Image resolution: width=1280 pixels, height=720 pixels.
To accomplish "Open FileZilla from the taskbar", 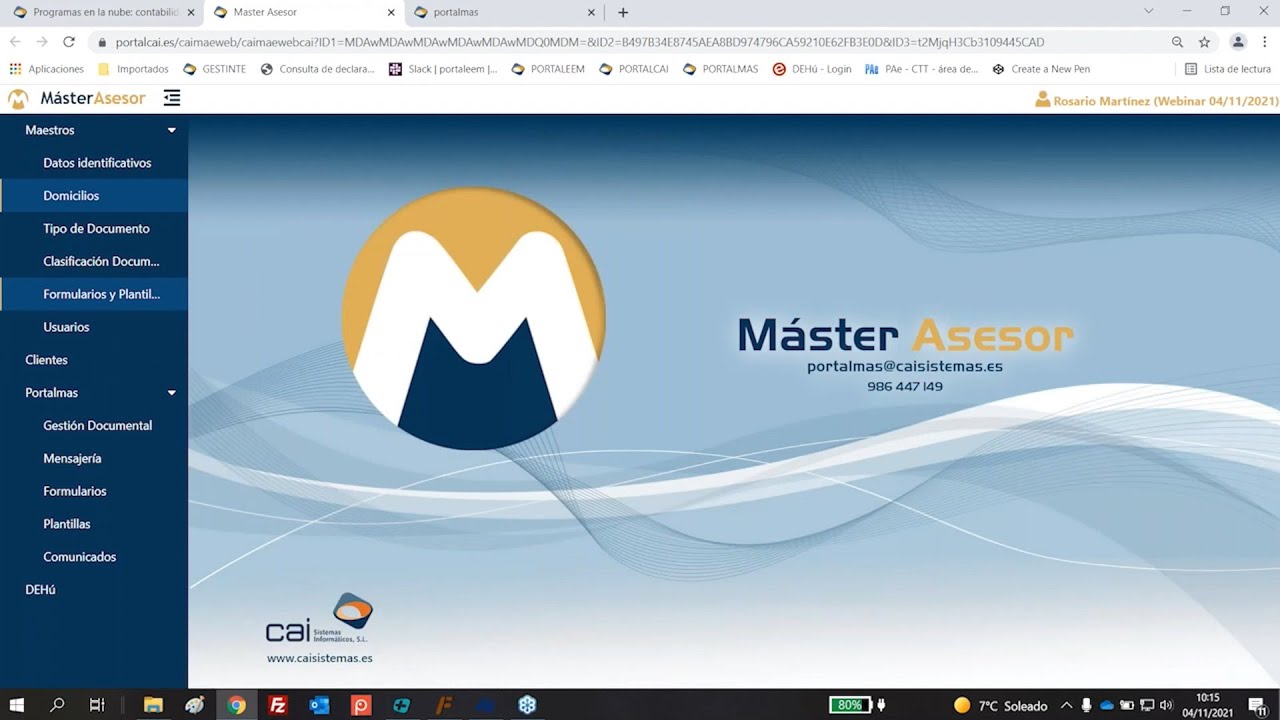I will click(278, 705).
